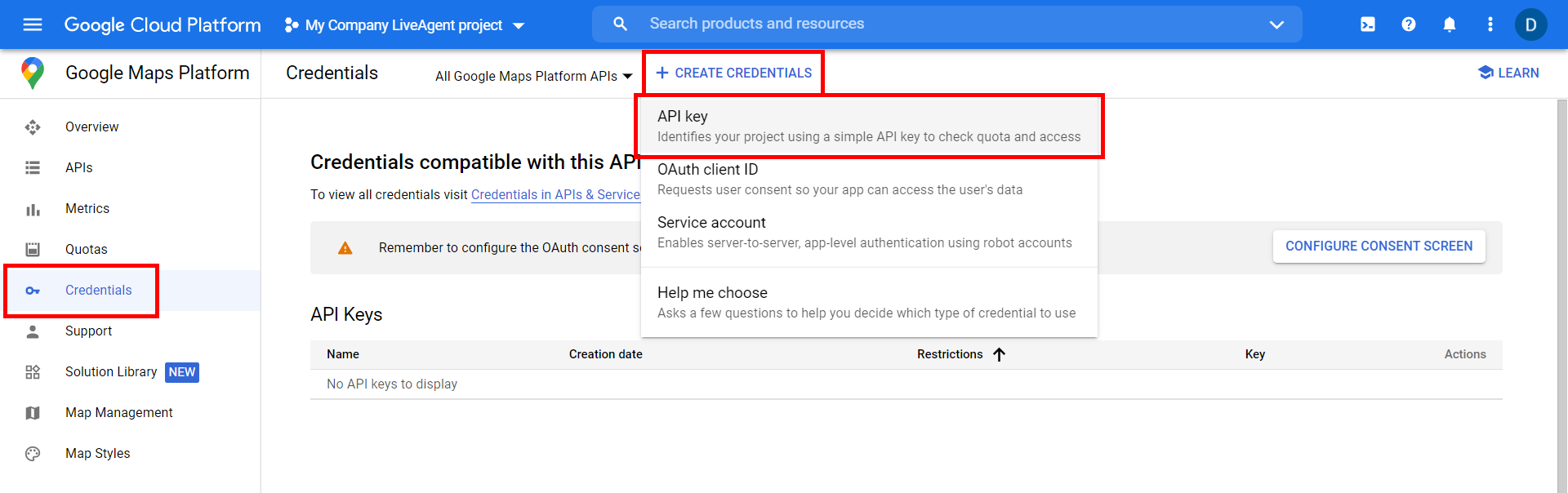Click the Map Styles palette icon
The image size is (1568, 493).
pos(33,454)
